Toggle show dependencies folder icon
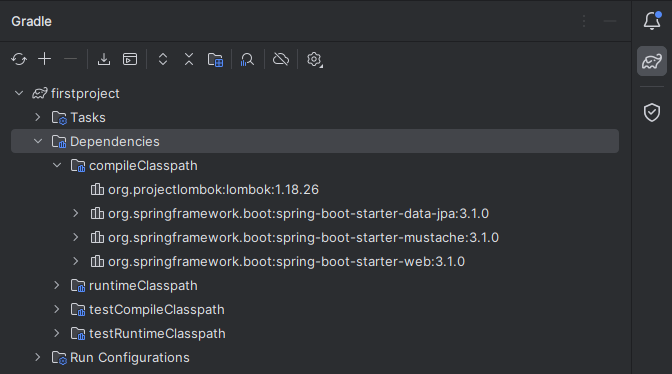 (x=215, y=59)
